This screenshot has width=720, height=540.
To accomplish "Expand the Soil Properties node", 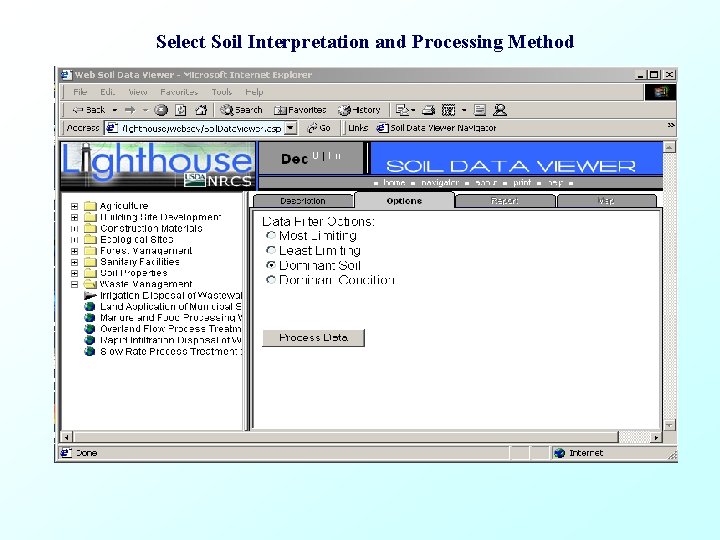I will [x=74, y=273].
